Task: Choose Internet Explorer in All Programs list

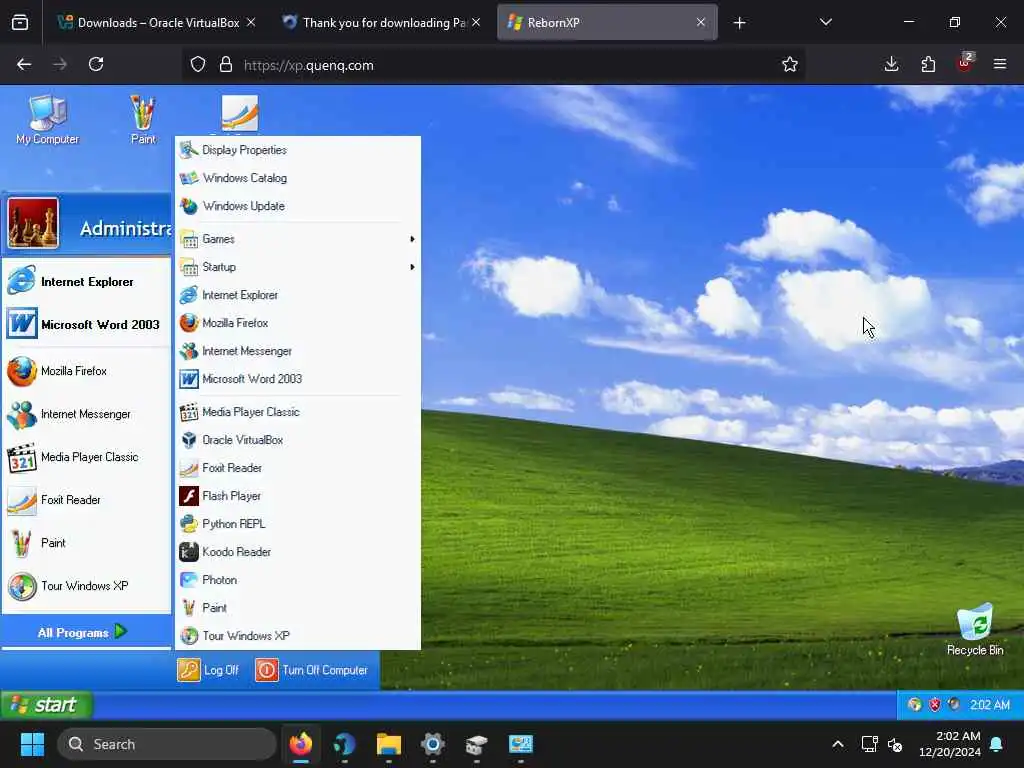Action: [x=298, y=295]
